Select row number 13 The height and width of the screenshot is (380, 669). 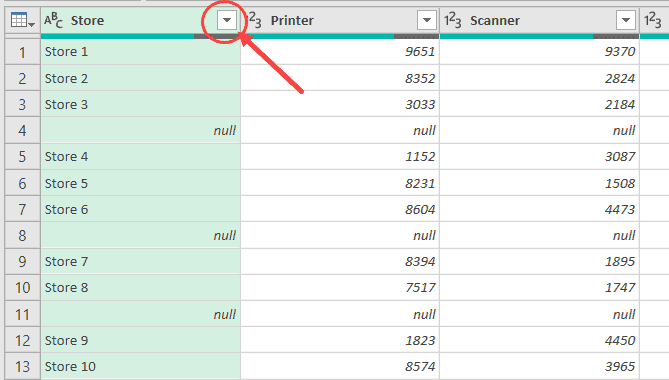23,366
